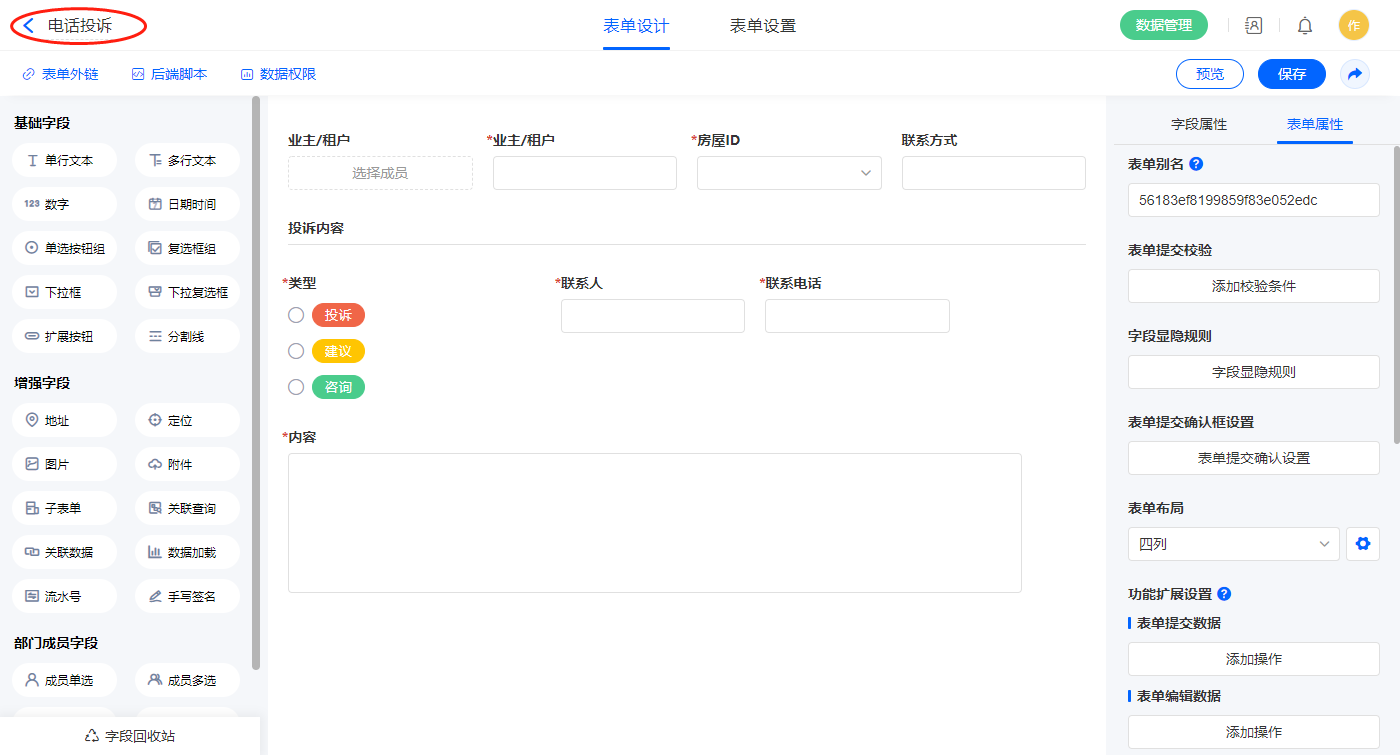Choose the 建议 radio option
The height and width of the screenshot is (755, 1400).
pos(296,351)
